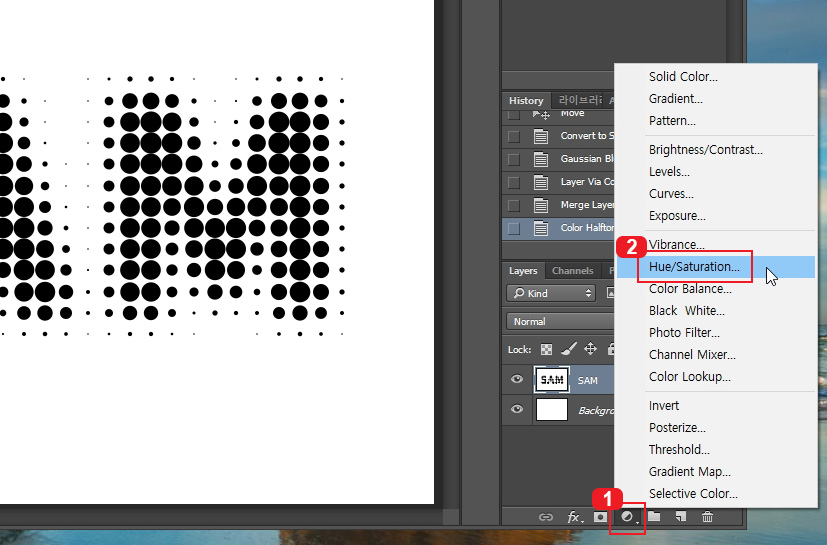Select Black White adjustment
Image resolution: width=827 pixels, height=545 pixels.
tap(687, 311)
